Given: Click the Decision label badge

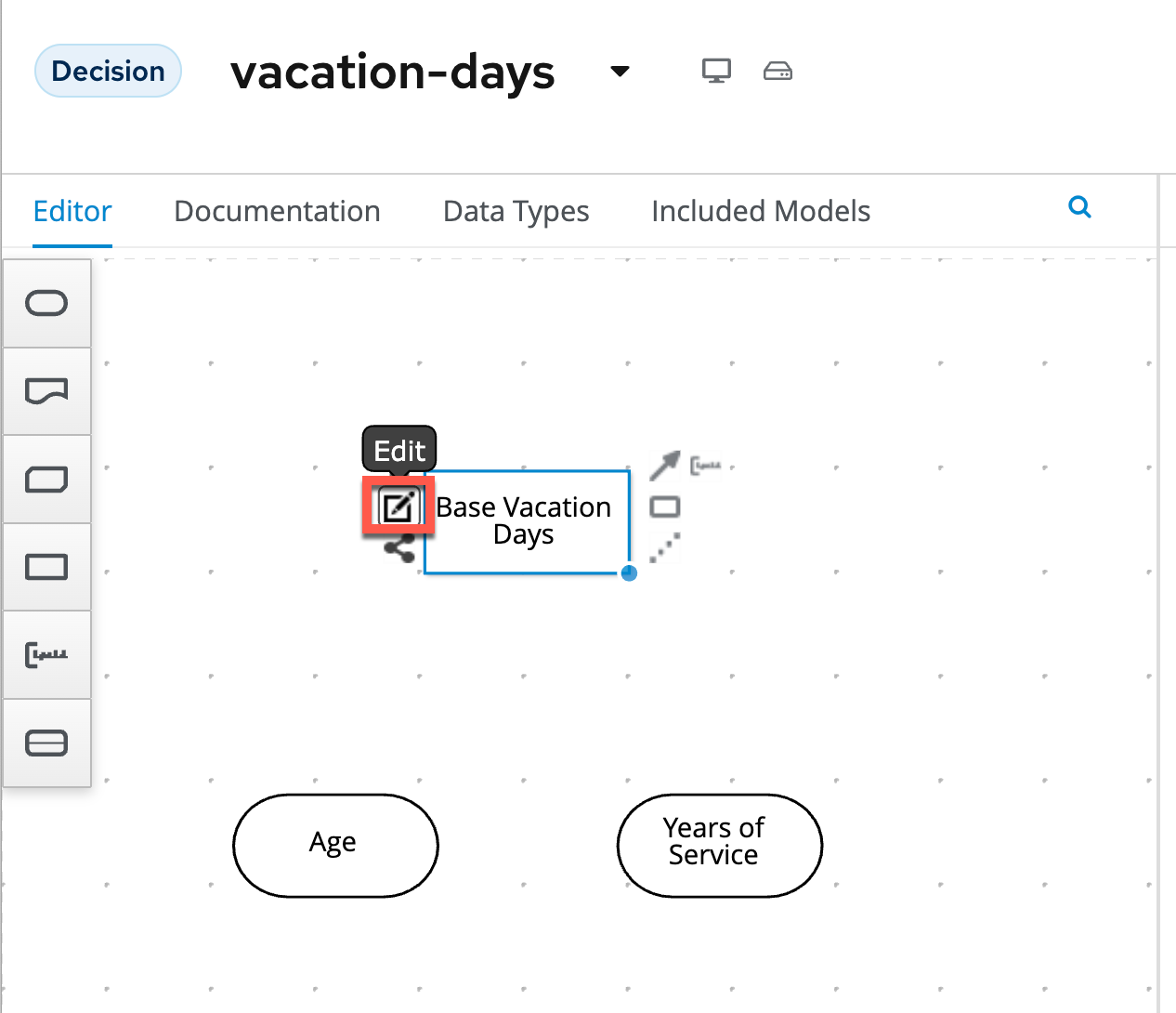Looking at the screenshot, I should (108, 71).
